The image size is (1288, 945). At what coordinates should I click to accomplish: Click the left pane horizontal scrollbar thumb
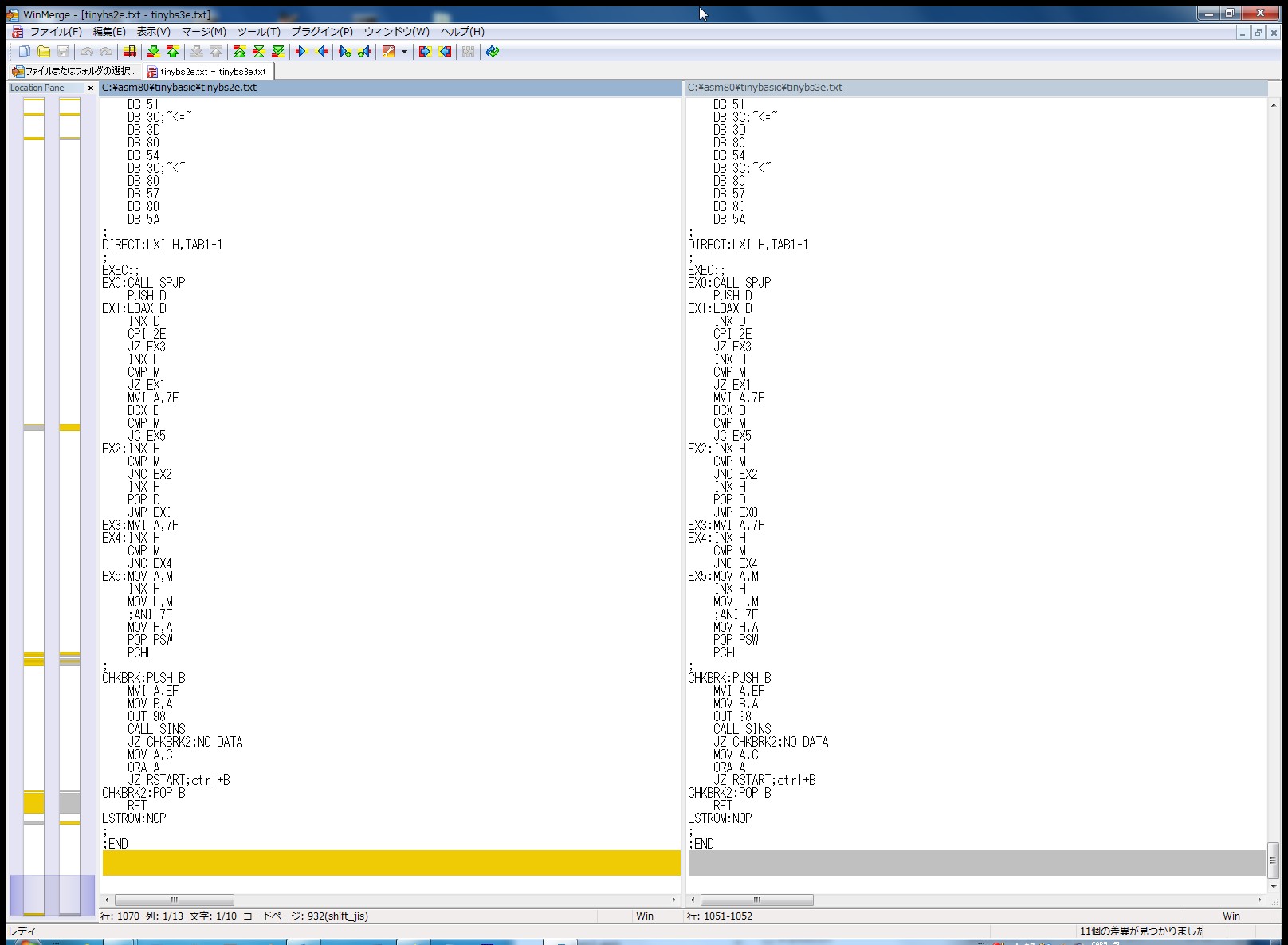point(175,900)
